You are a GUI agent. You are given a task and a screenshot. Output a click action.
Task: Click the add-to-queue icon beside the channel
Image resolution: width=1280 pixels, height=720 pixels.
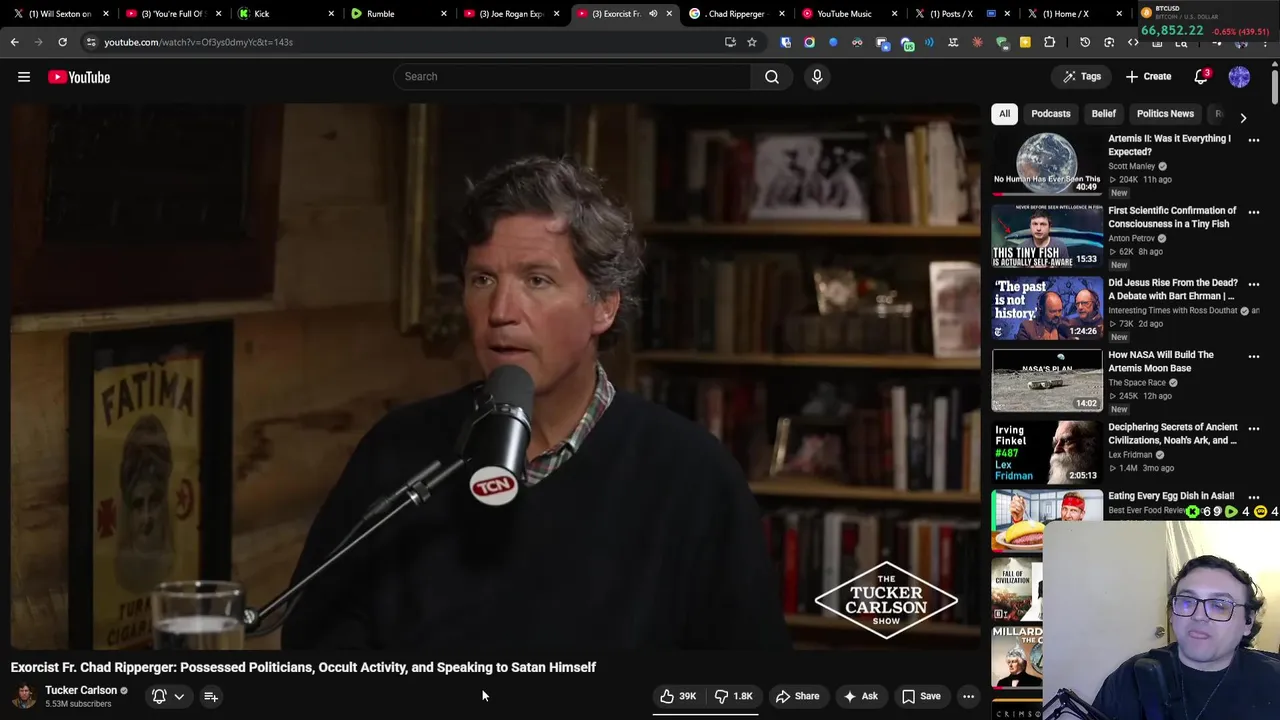tap(211, 696)
